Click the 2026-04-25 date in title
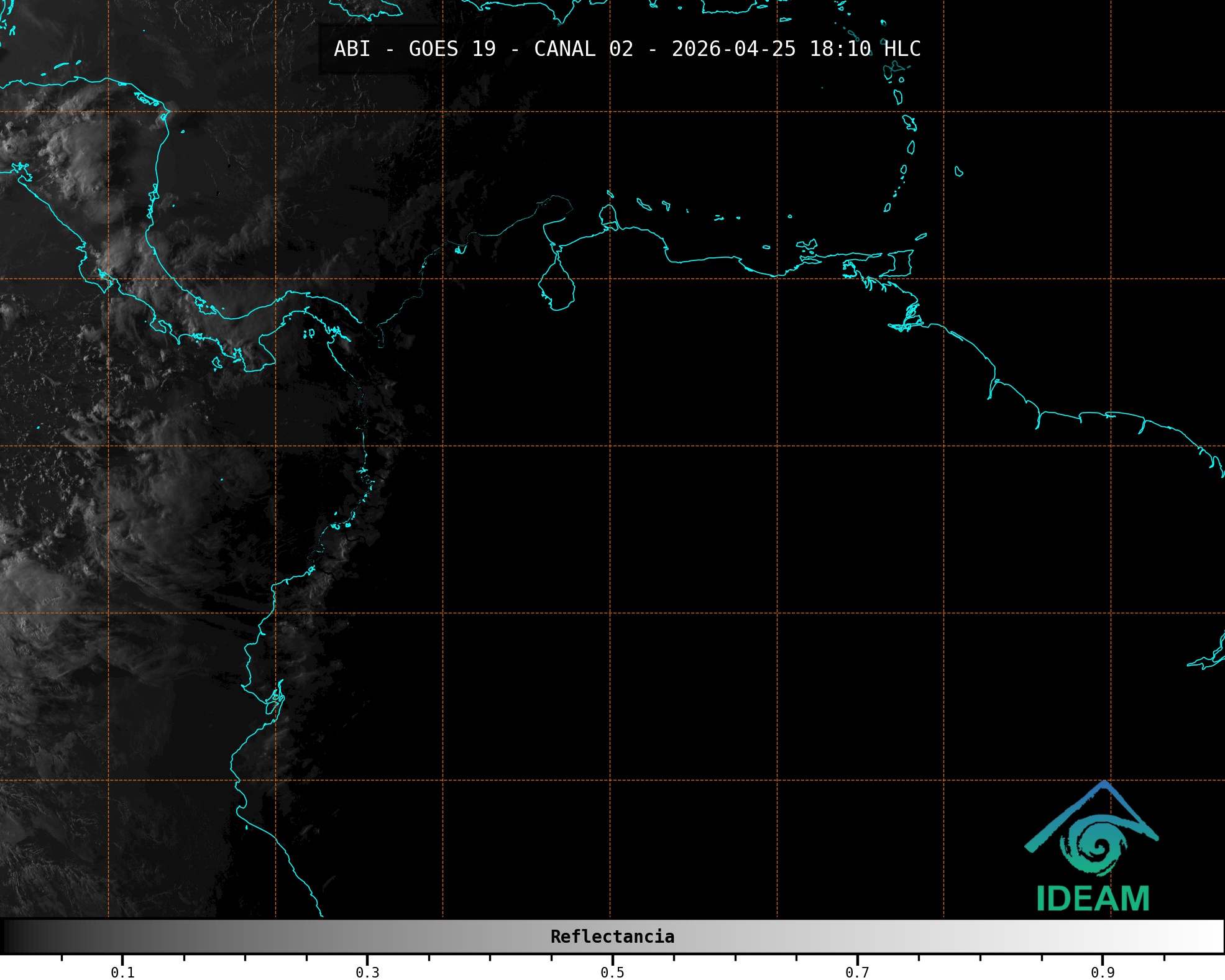1225x980 pixels. coord(733,49)
